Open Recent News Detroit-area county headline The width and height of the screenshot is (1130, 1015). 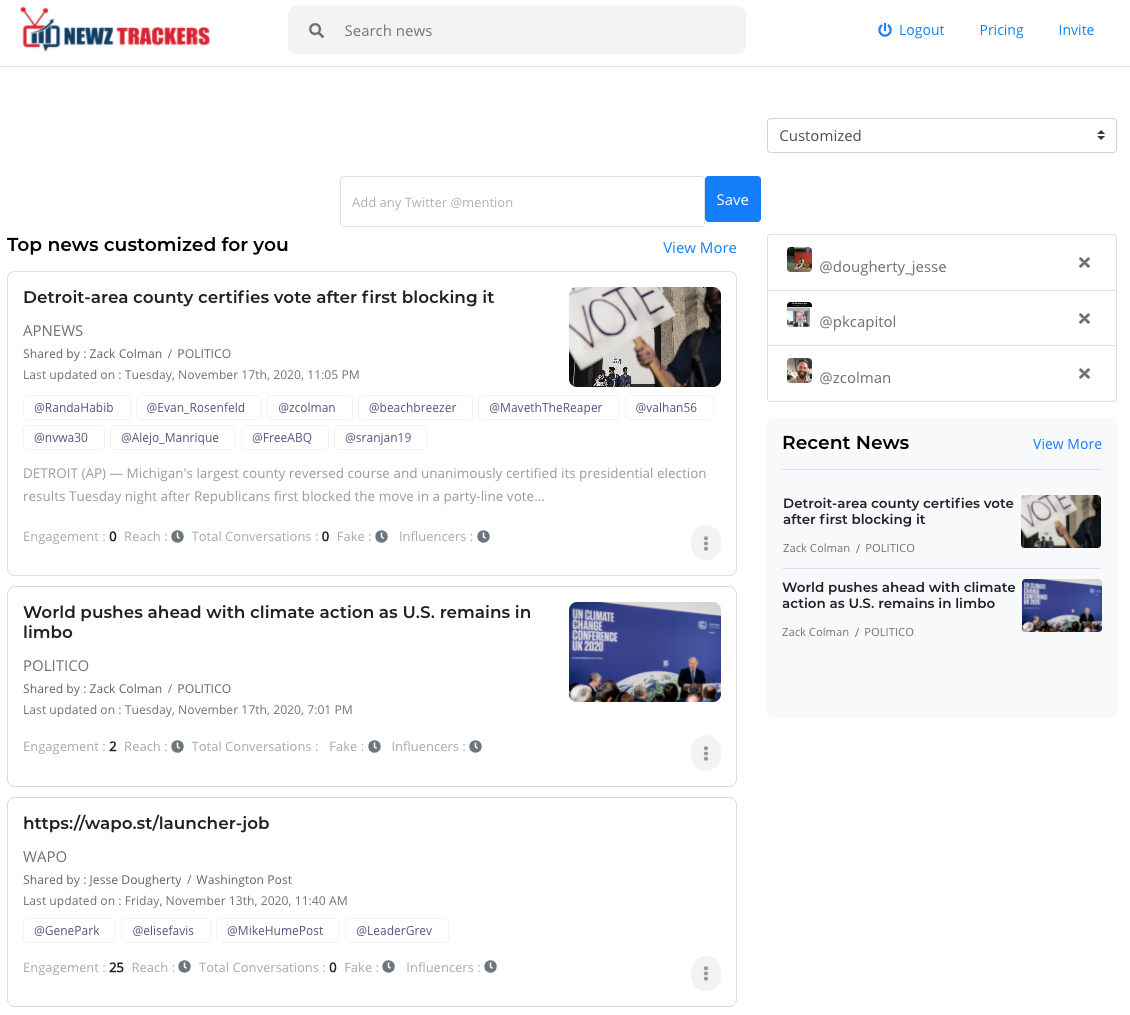[898, 511]
